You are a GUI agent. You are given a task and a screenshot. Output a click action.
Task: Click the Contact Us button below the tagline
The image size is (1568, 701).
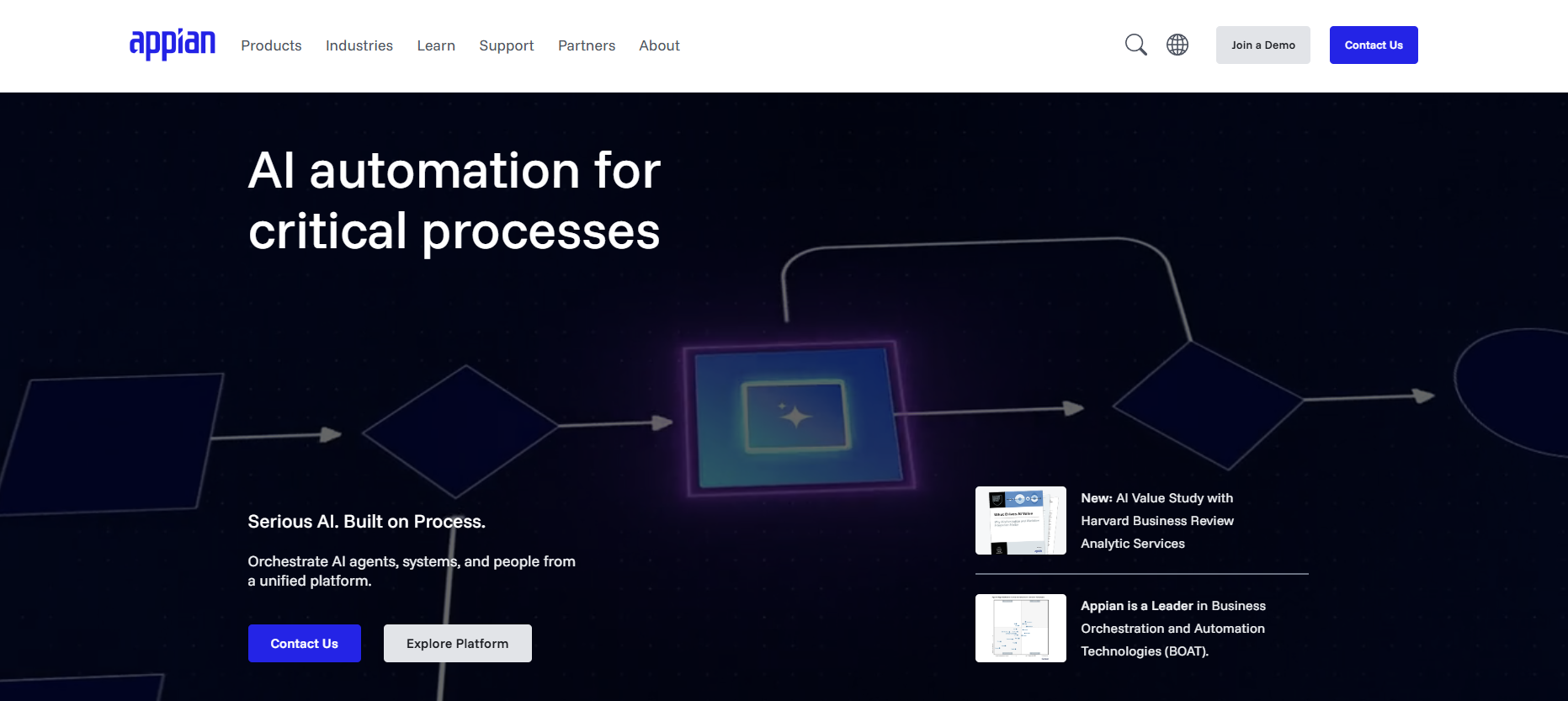tap(305, 643)
